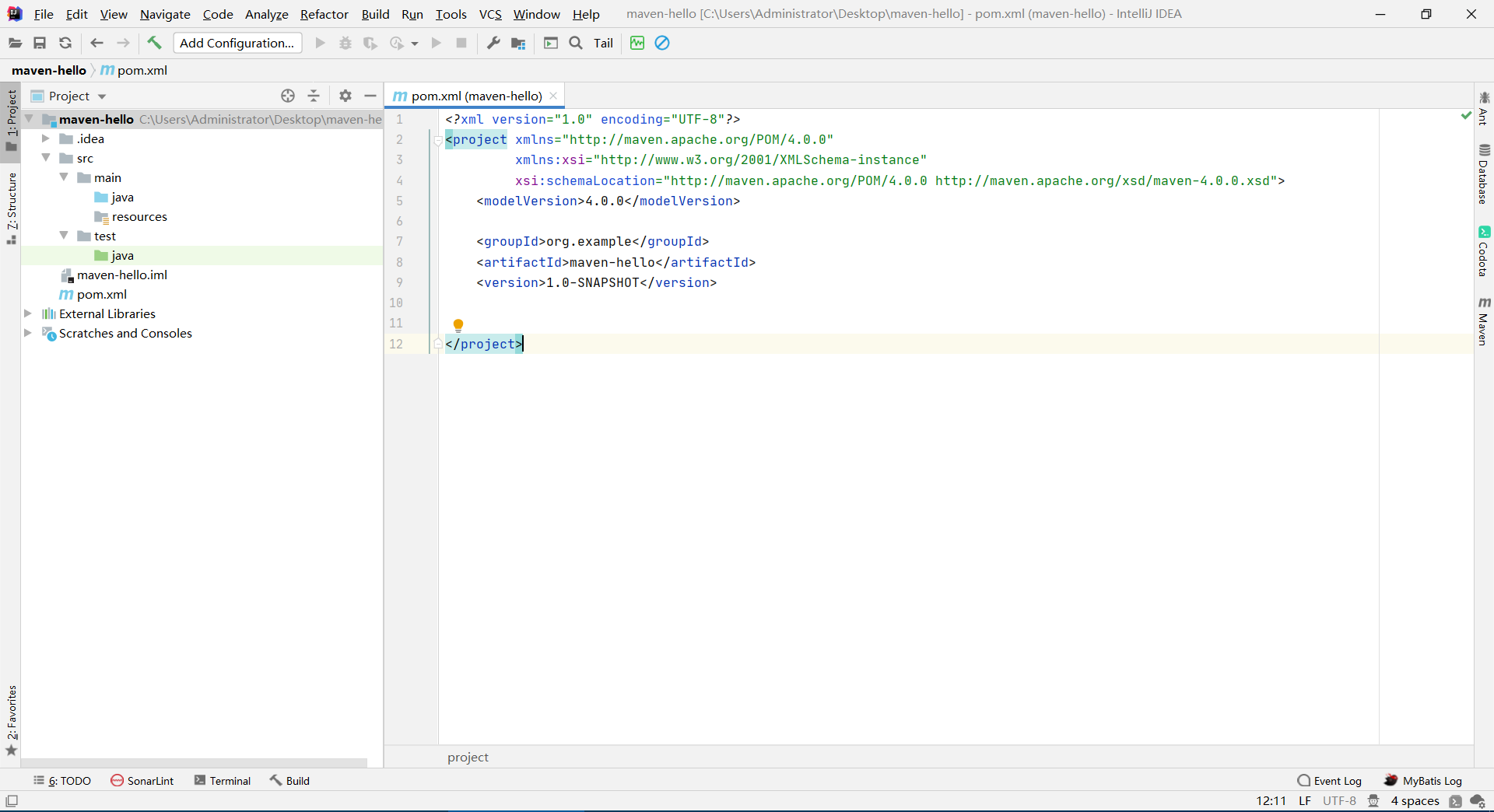1494x812 pixels.
Task: Collapse the main folder
Action: pyautogui.click(x=64, y=177)
